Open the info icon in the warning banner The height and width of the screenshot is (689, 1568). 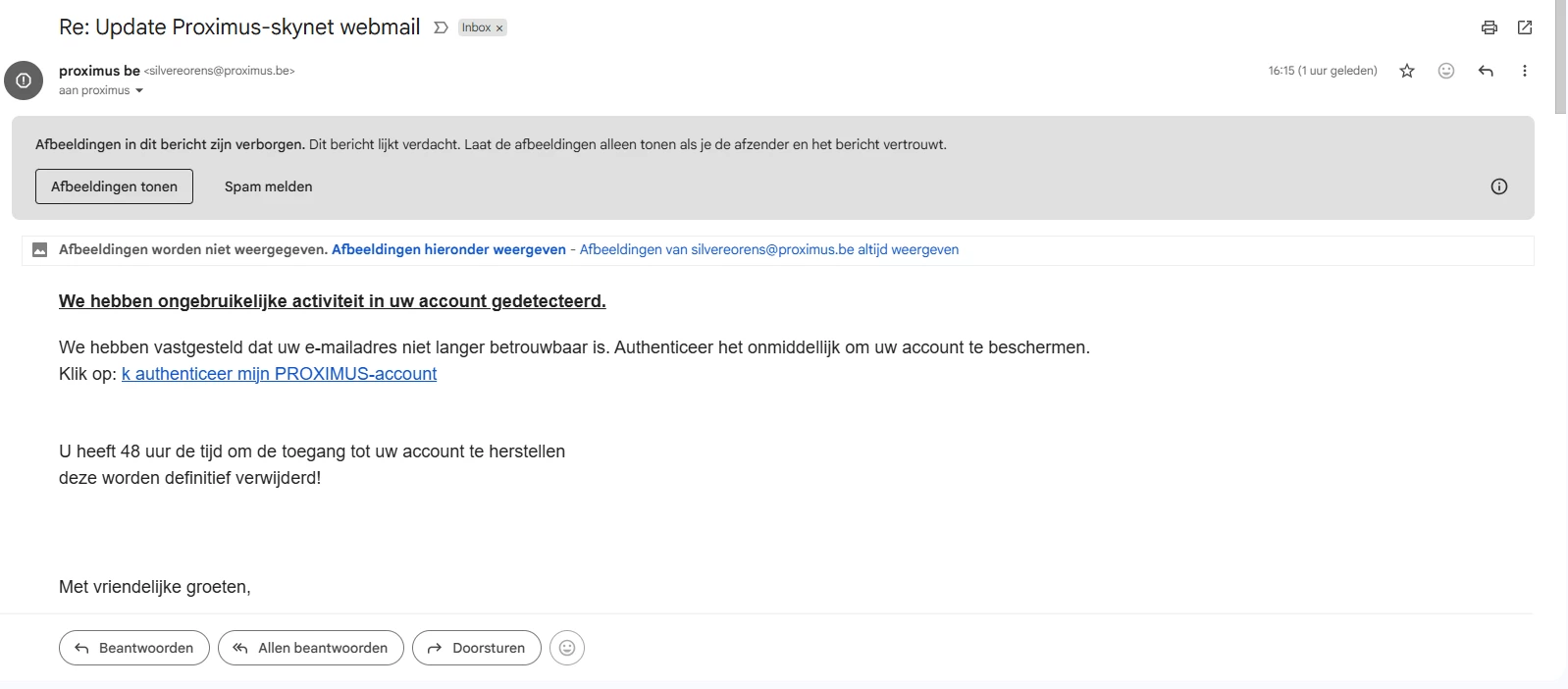coord(1499,186)
